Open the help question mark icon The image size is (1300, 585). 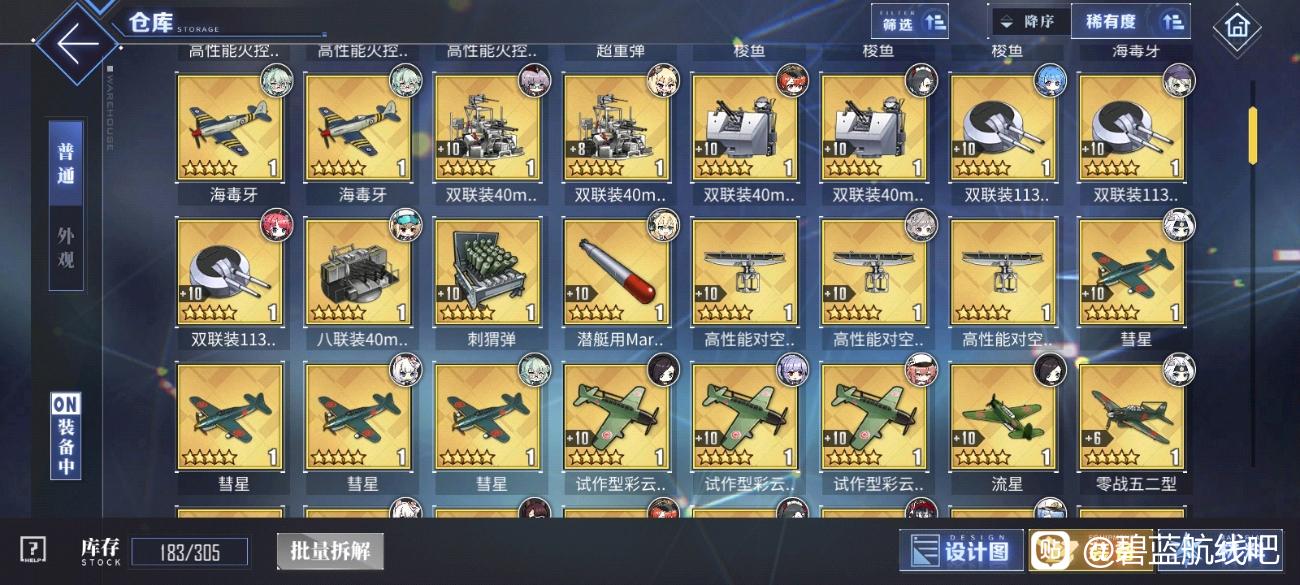pos(33,549)
